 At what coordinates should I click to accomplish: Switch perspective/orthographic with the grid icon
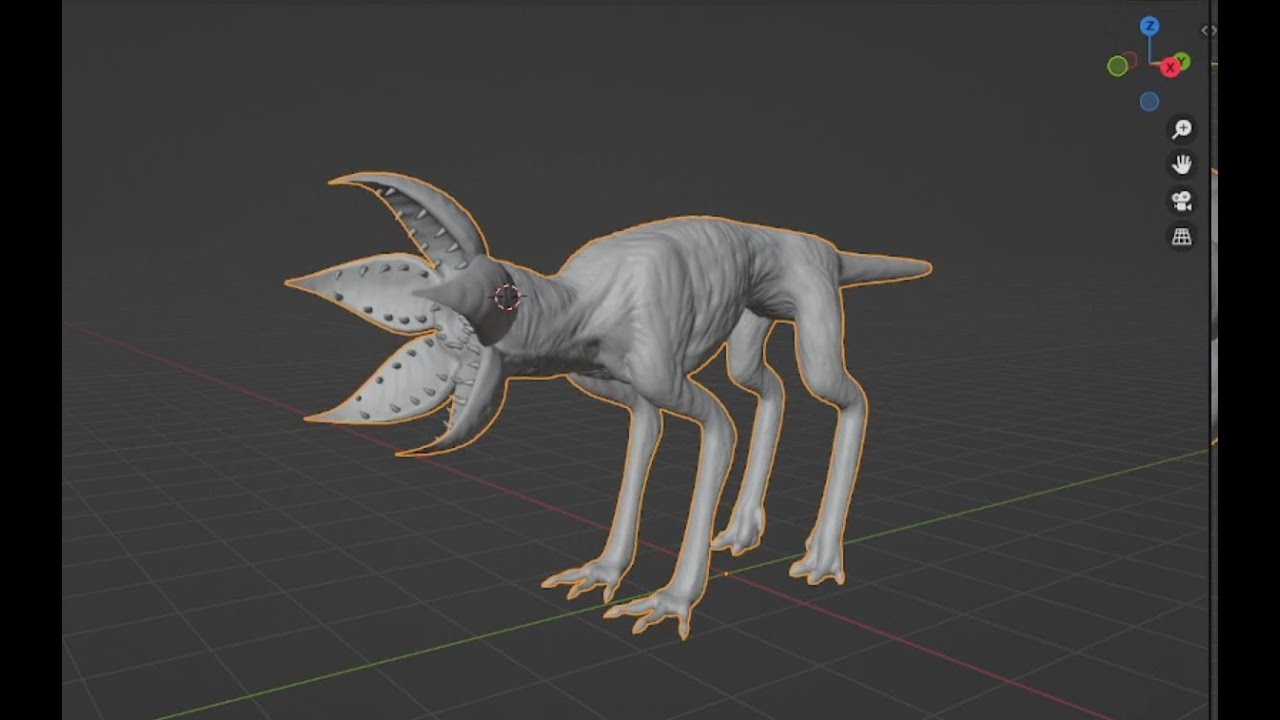point(1182,237)
